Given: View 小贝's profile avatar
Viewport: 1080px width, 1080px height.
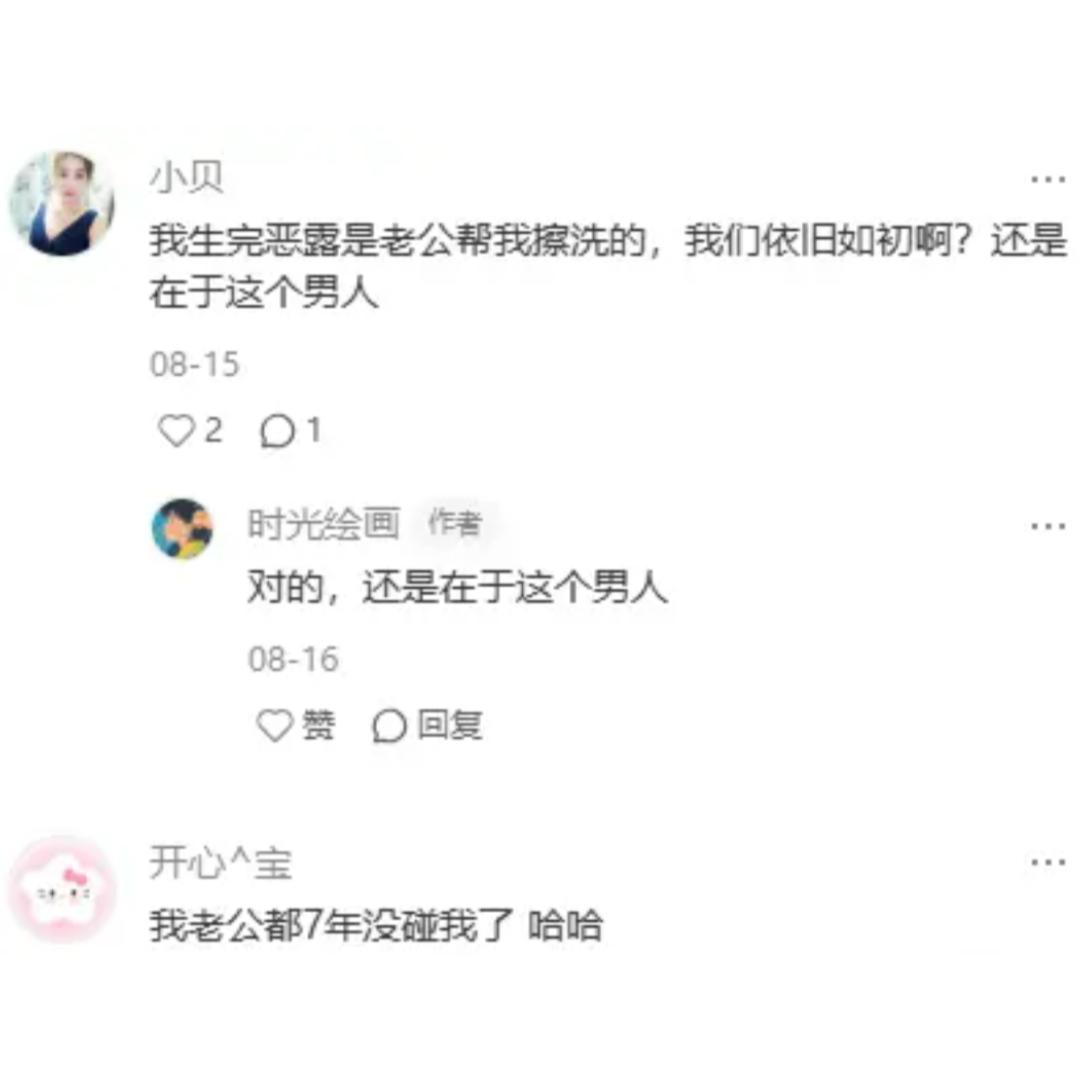Looking at the screenshot, I should pyautogui.click(x=62, y=203).
